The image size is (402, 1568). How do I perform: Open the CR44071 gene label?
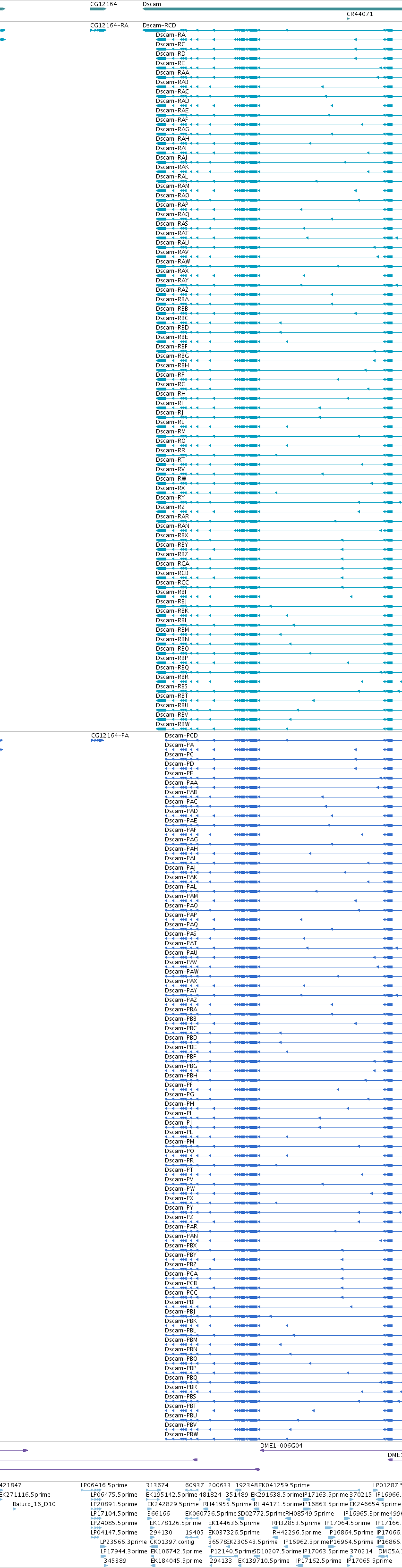pos(360,14)
